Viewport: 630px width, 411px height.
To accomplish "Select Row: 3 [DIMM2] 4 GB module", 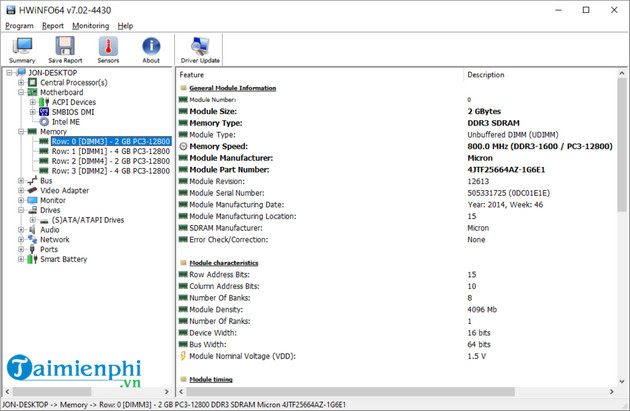I will click(111, 171).
